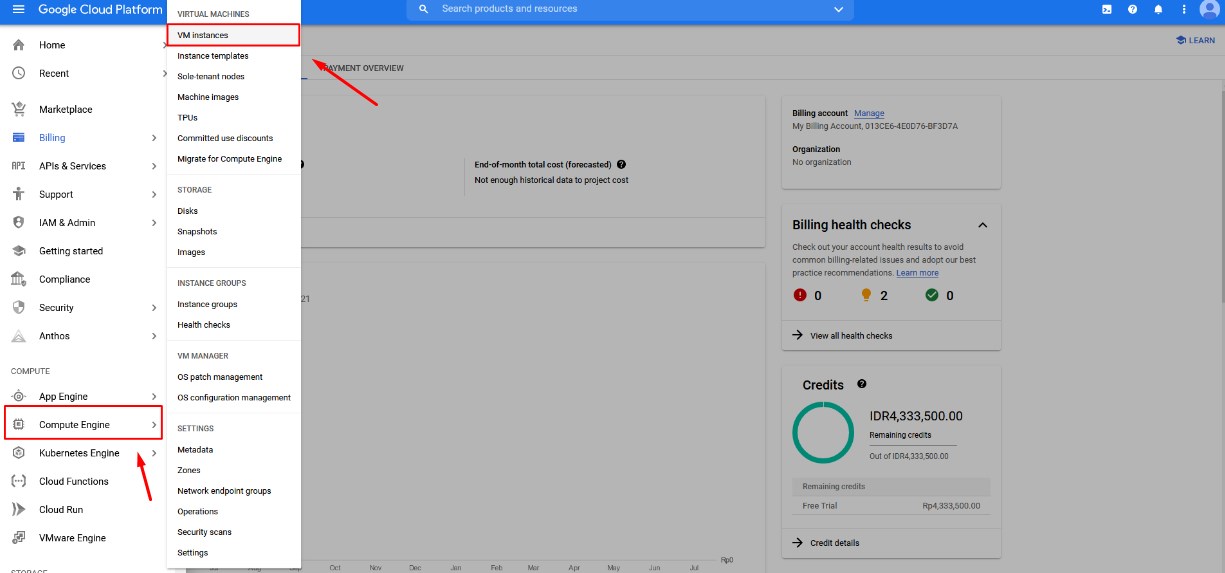Open the notifications bell
The image size is (1225, 573).
(x=1158, y=9)
